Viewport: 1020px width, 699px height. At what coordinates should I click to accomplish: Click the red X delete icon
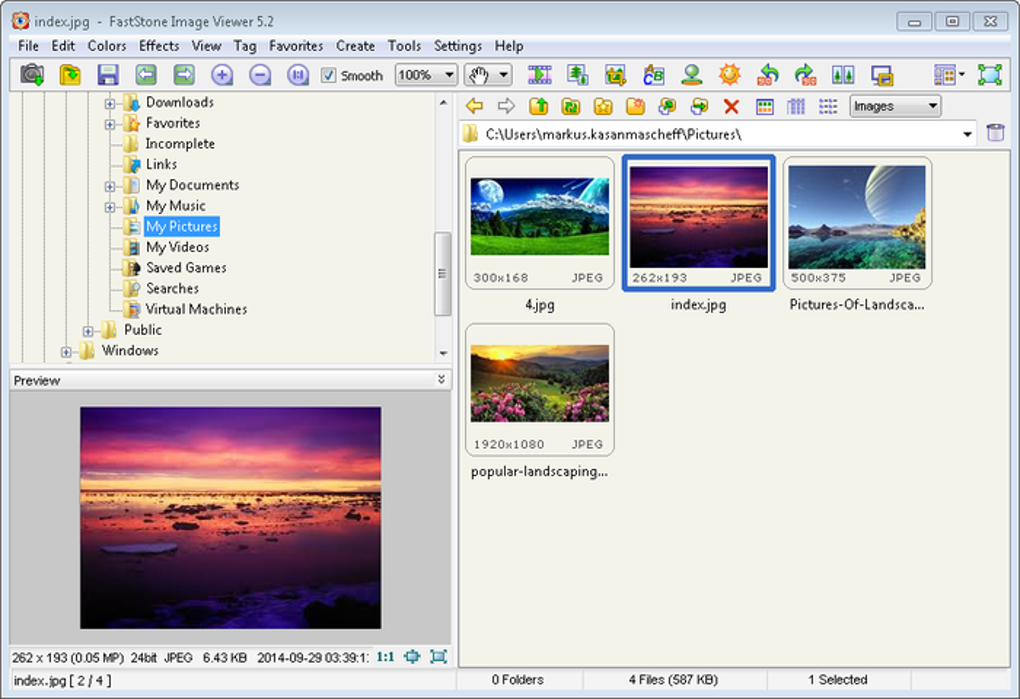click(731, 106)
